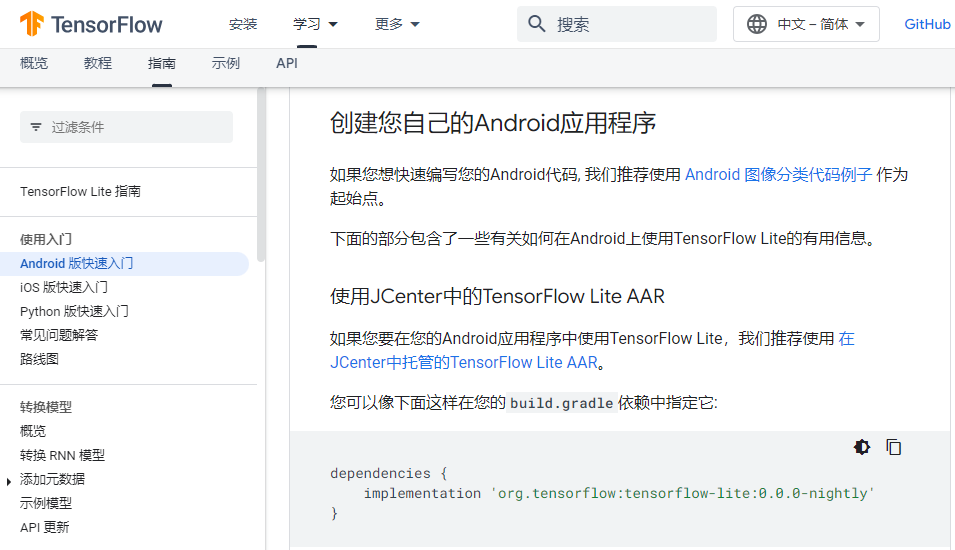
Task: Click the sidebar vertical scrollbar
Action: click(261, 175)
